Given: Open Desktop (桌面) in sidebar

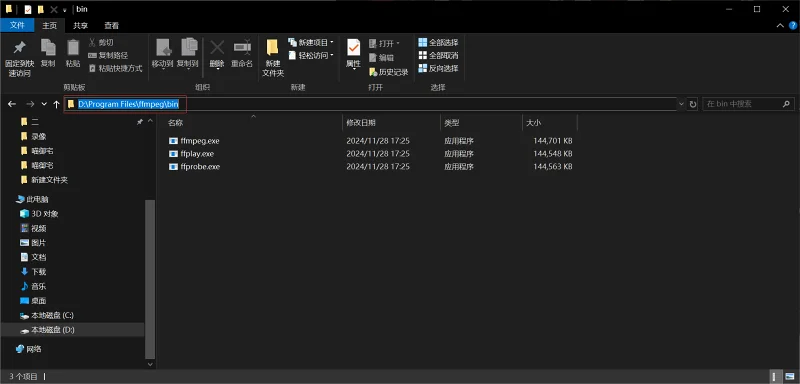Looking at the screenshot, I should tap(39, 301).
